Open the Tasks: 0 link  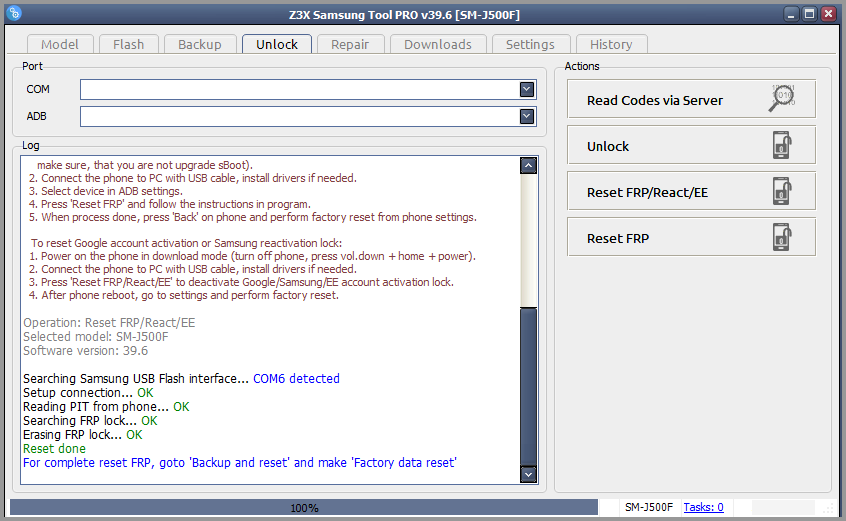tap(704, 507)
